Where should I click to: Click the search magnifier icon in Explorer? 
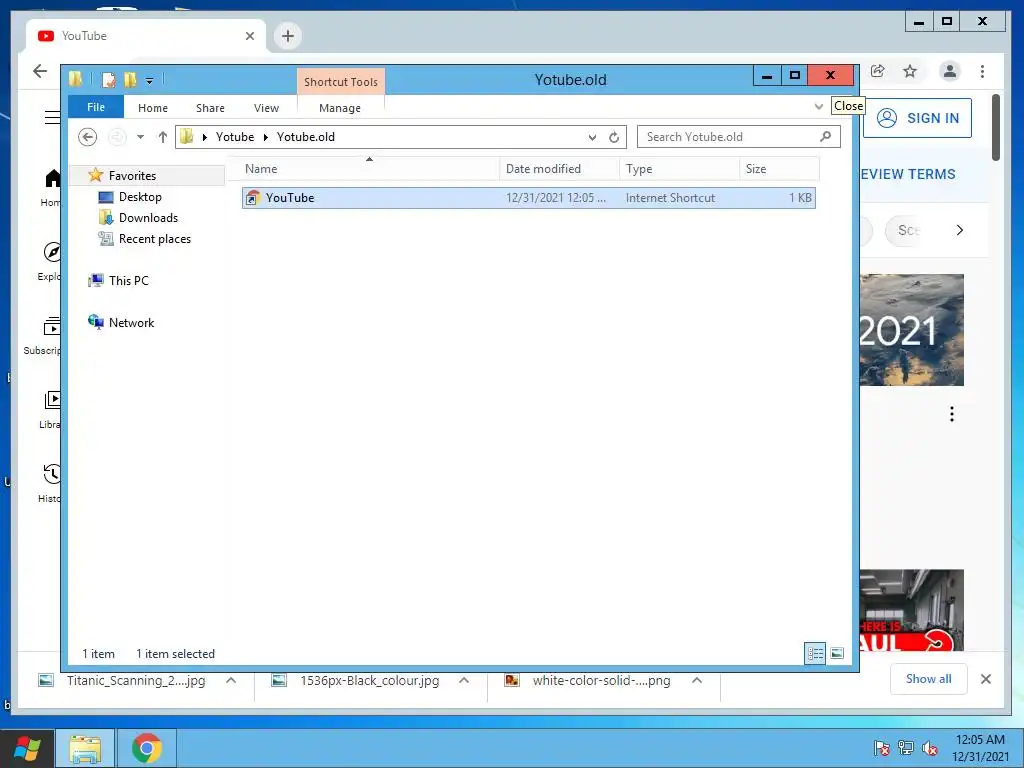click(825, 136)
